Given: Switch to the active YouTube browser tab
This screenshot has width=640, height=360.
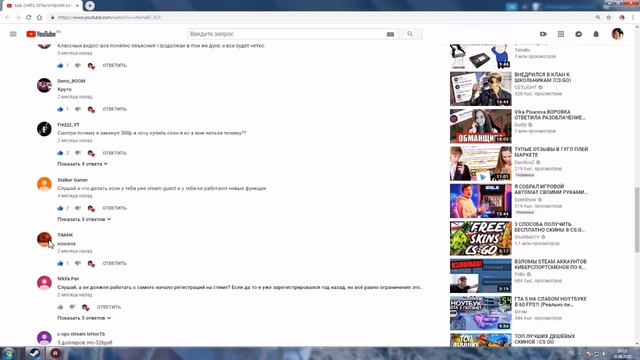Looking at the screenshot, I should coord(41,5).
